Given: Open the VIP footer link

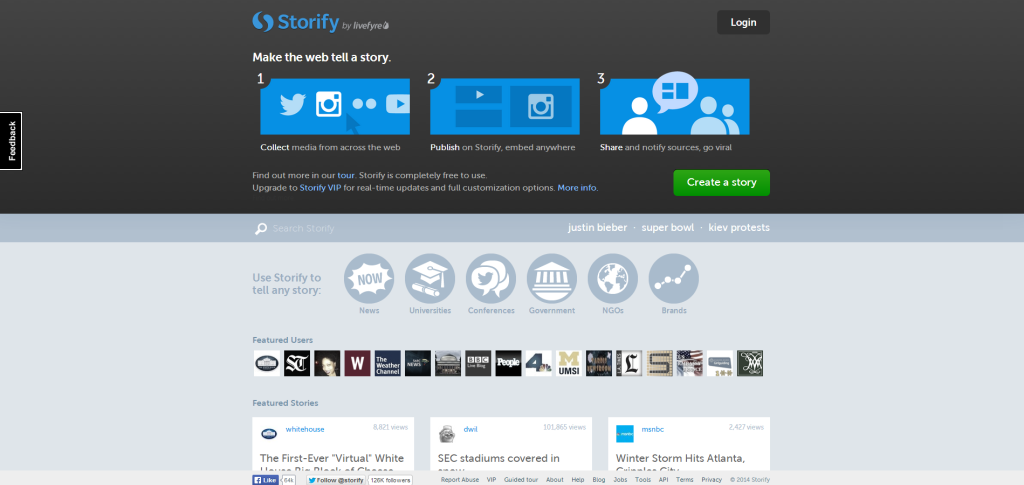Looking at the screenshot, I should (491, 480).
